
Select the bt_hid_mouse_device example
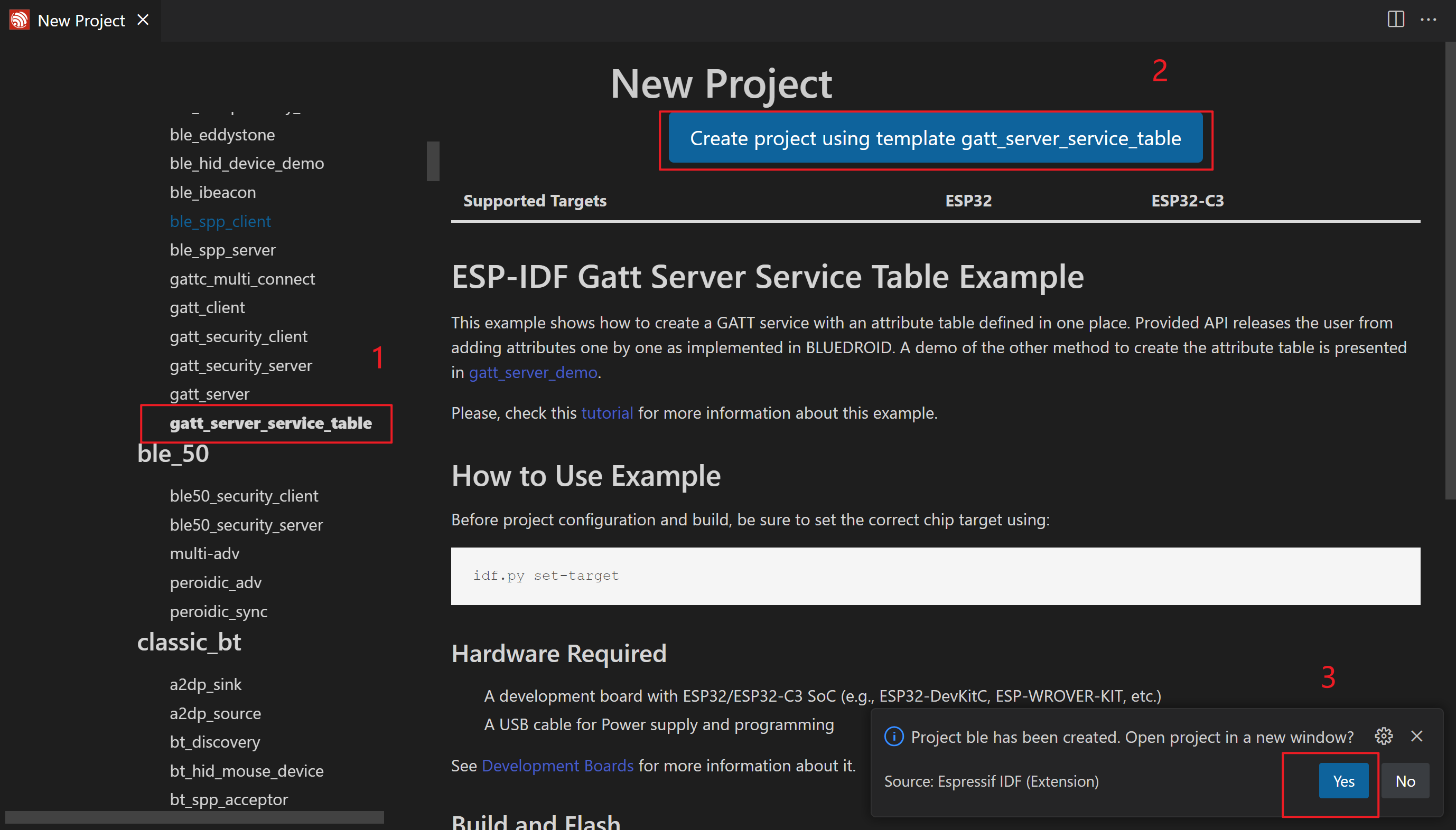click(246, 772)
